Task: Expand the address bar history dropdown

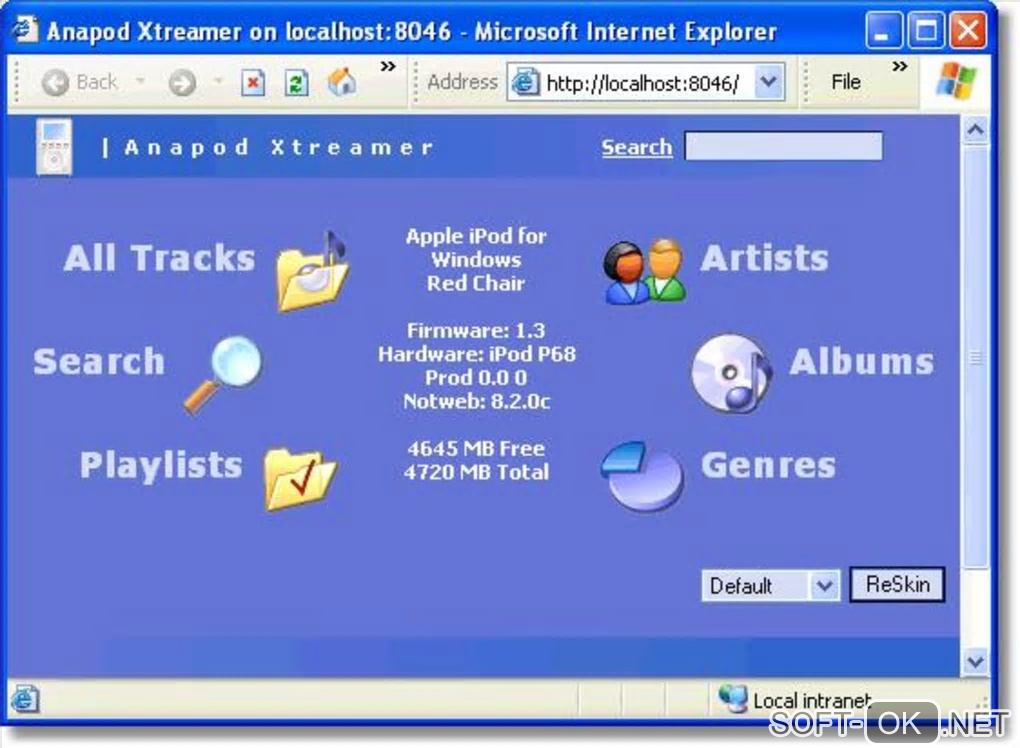Action: (x=769, y=82)
